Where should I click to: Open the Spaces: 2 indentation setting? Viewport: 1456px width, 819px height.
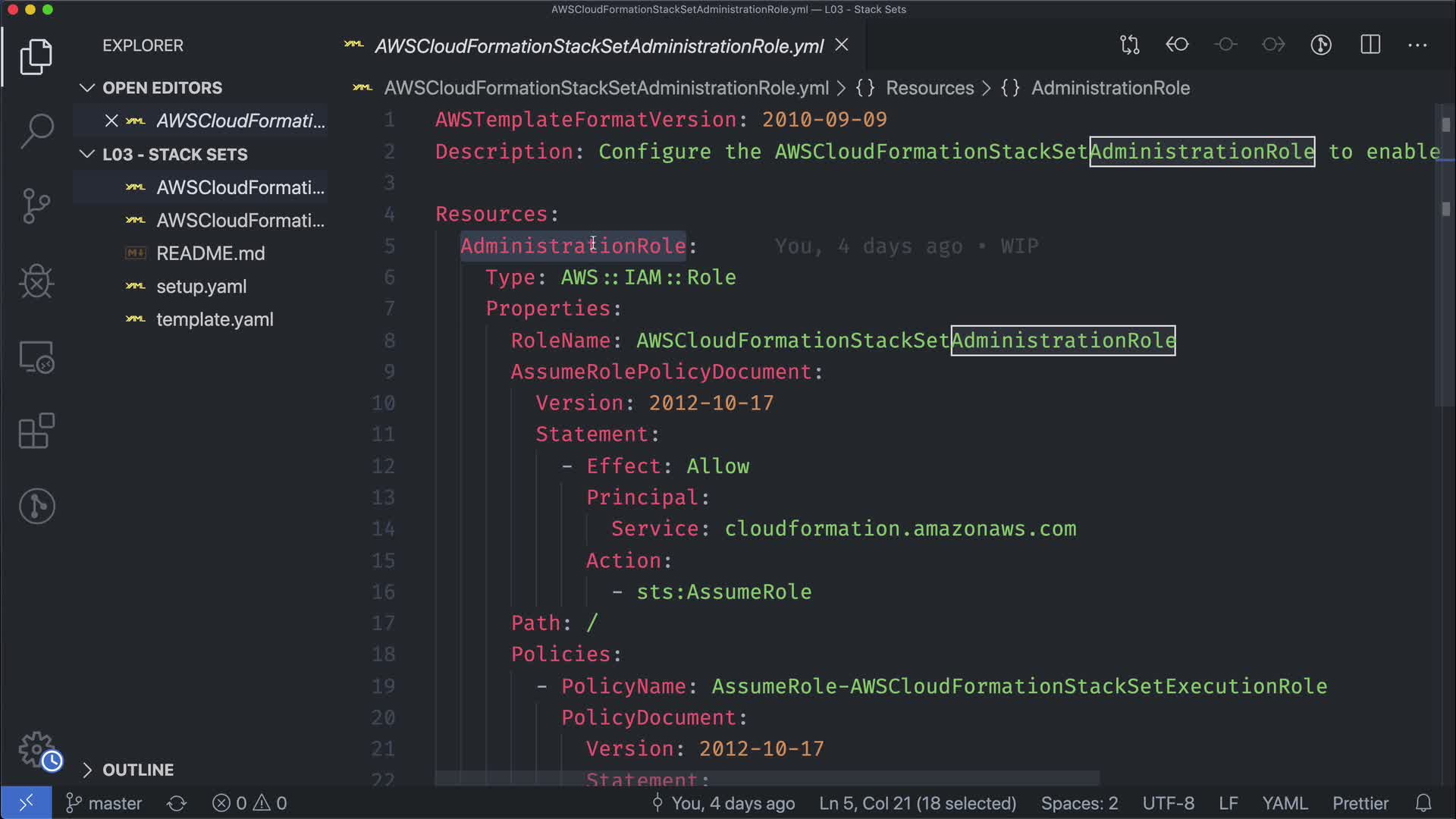point(1079,803)
